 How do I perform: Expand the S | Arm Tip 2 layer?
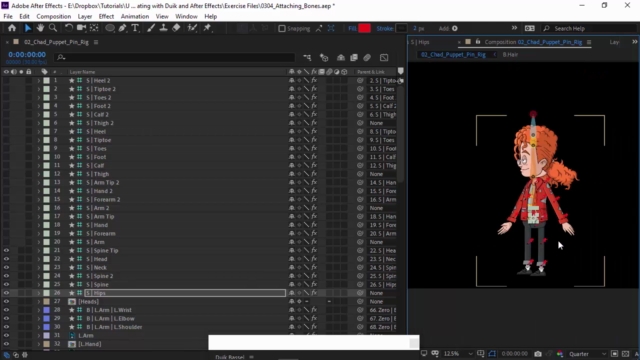point(39,182)
